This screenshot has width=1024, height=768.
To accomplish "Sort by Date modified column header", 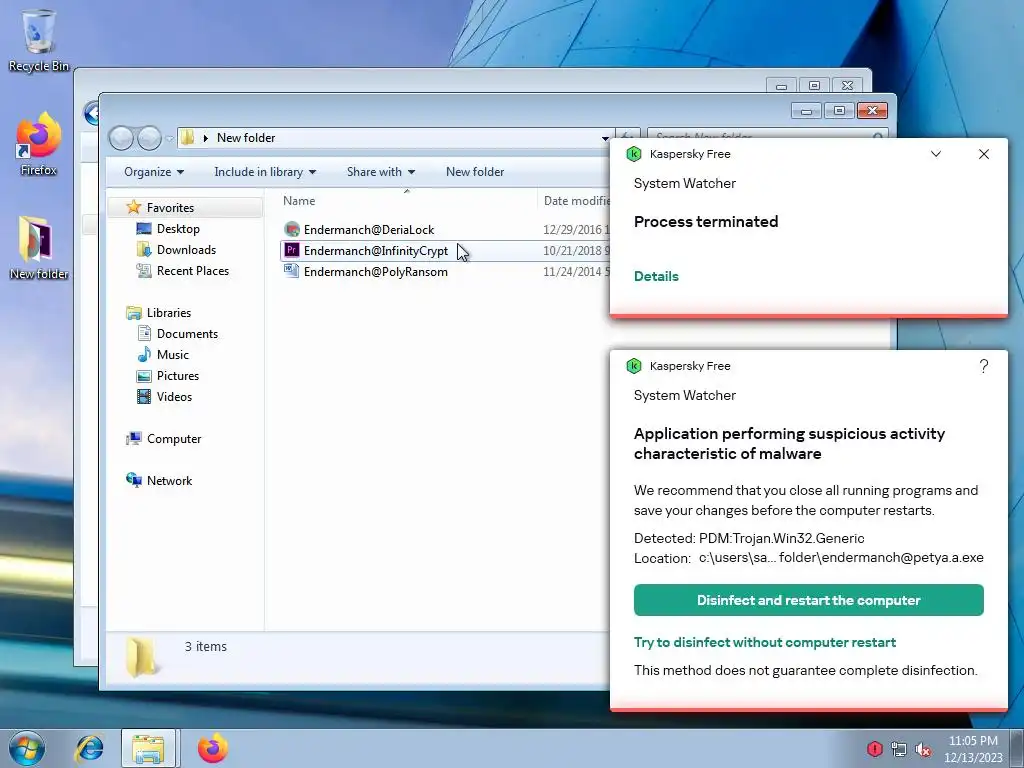I will [x=576, y=200].
